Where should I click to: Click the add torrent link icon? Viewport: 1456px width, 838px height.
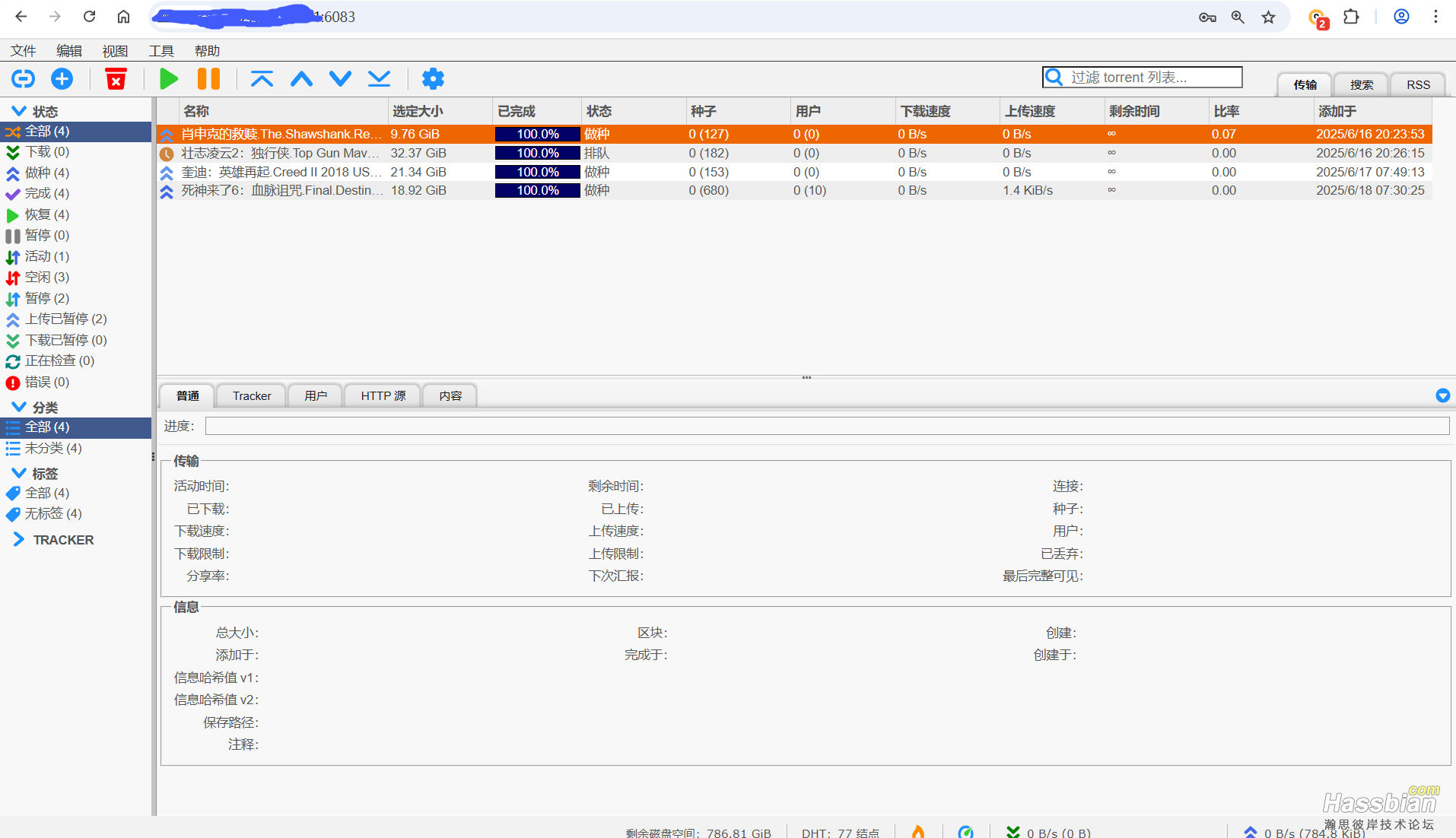coord(23,78)
